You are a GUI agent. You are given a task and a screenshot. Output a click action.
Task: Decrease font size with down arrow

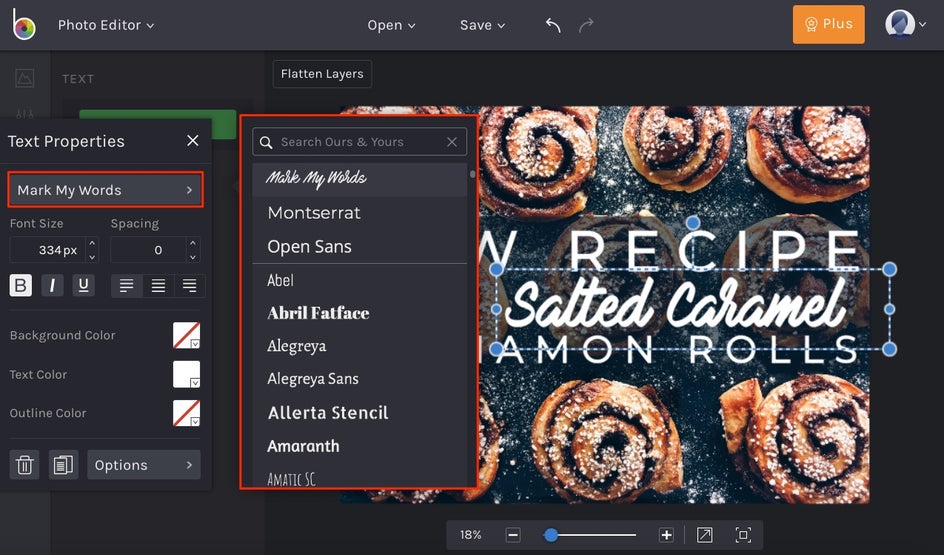[92, 257]
